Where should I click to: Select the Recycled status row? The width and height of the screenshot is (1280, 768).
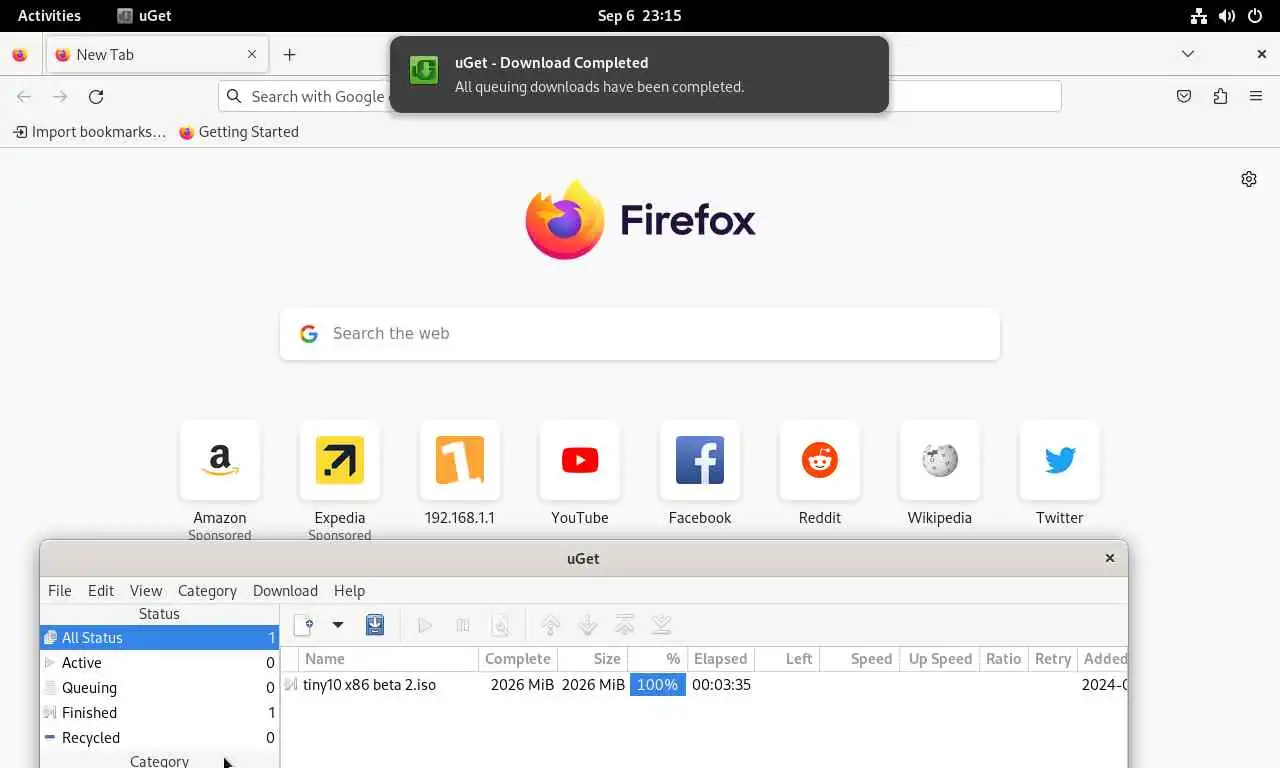[159, 738]
